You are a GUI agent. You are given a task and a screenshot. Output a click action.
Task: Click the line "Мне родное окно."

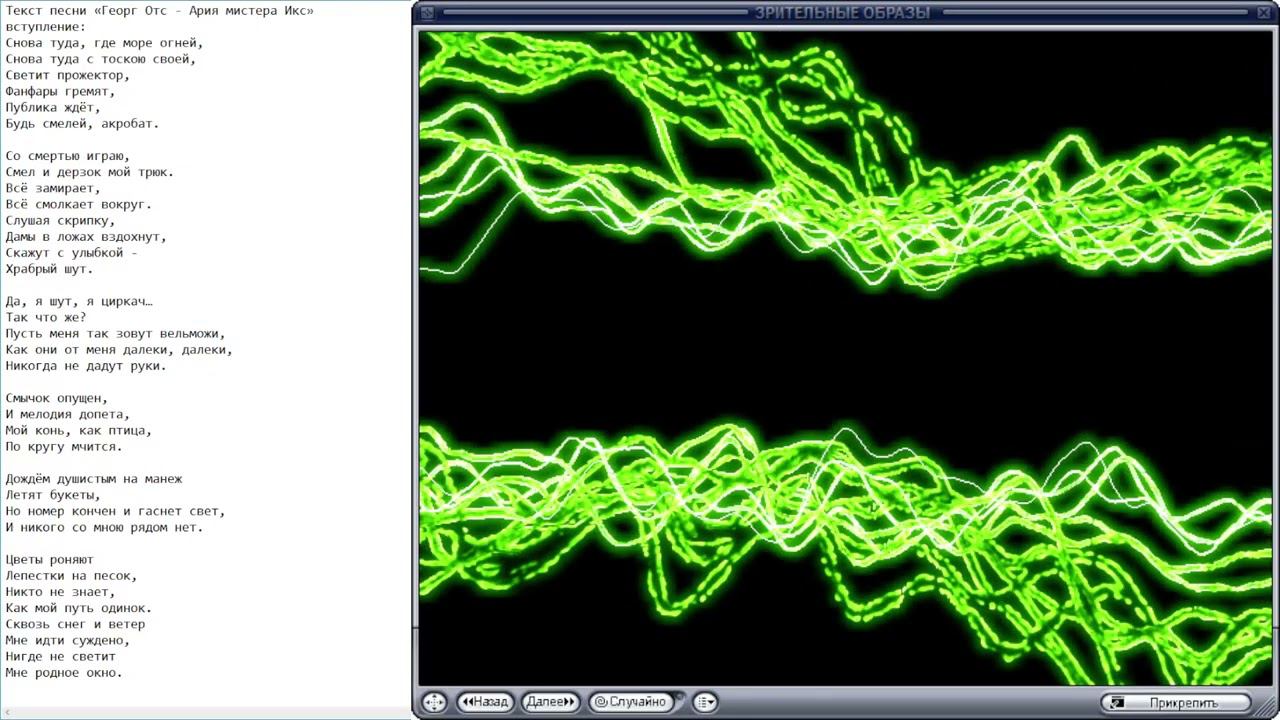tap(64, 672)
